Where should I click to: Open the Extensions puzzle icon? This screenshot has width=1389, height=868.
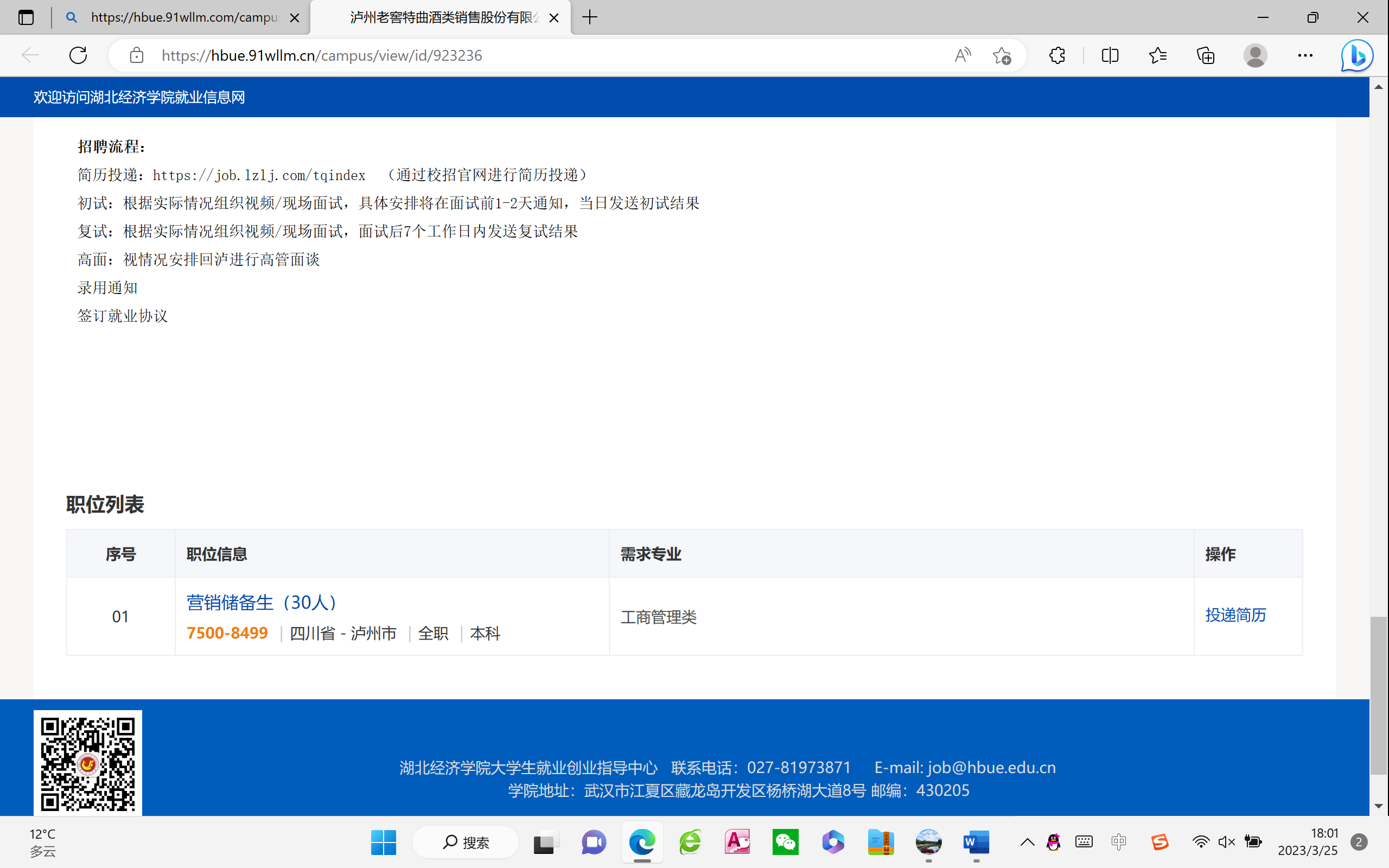[1057, 55]
